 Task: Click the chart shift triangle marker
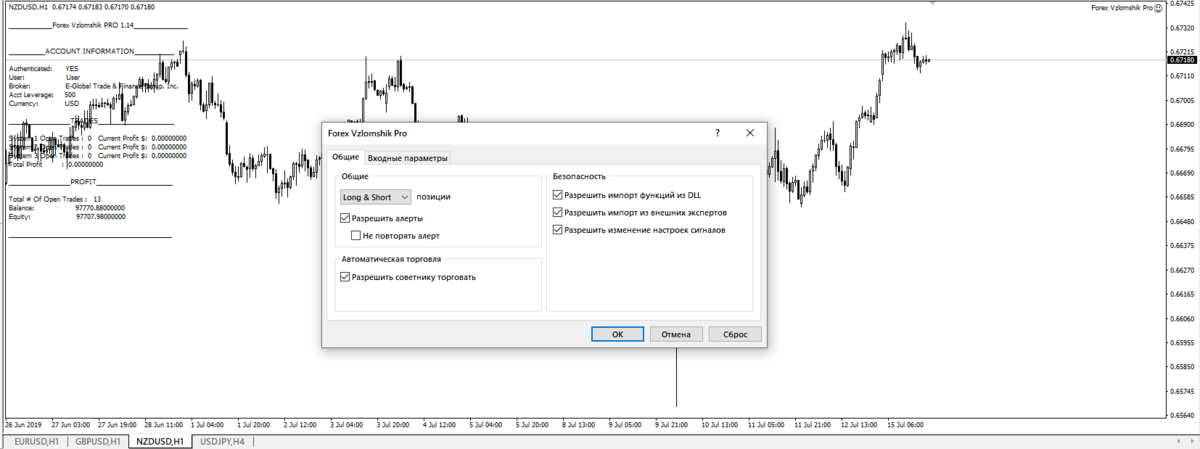coord(935,4)
